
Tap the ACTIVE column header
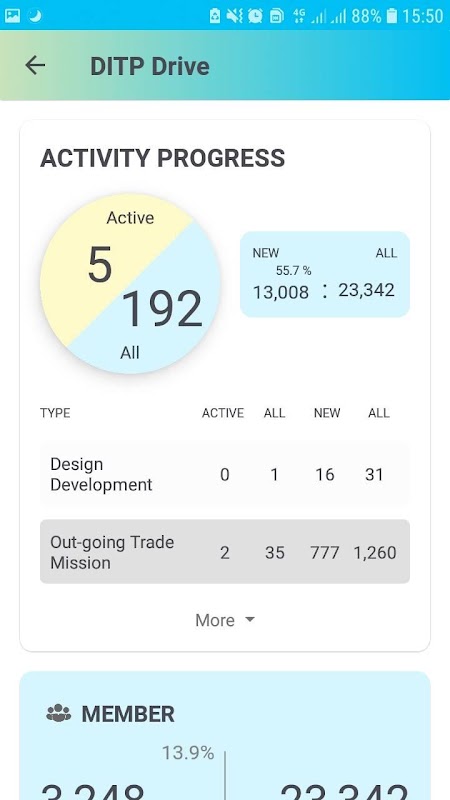(222, 413)
